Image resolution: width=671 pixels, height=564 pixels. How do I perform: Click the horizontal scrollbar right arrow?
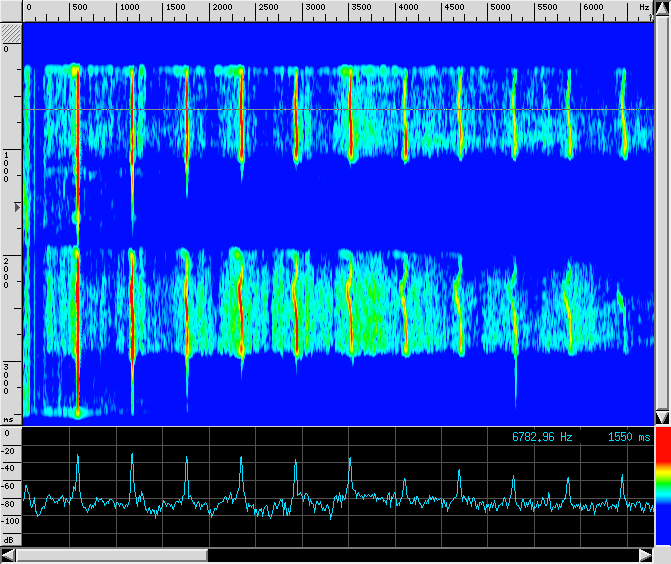(646, 554)
